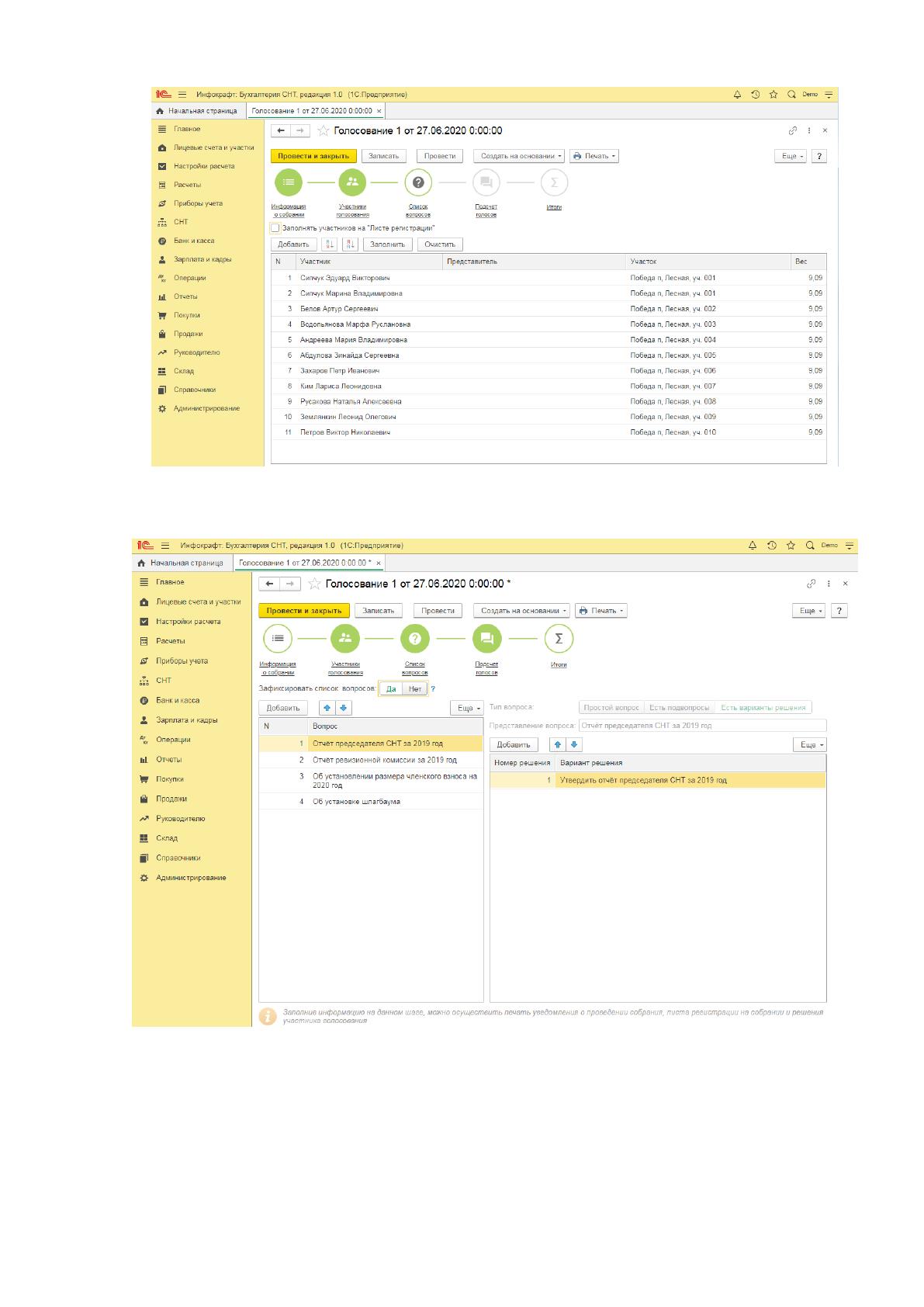Click sort descending icon in upper screenshot participants toolbar
Screen dimensions: 924x1307
coord(350,244)
